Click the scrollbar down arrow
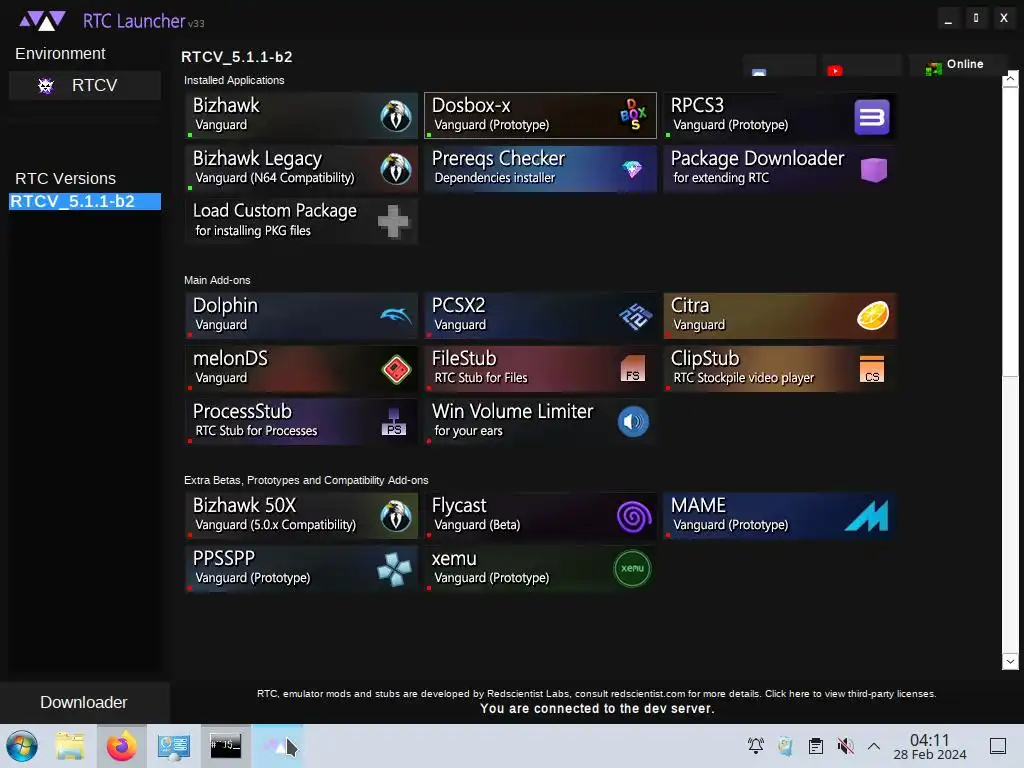Screen dimensions: 1024x768 tap(1010, 661)
